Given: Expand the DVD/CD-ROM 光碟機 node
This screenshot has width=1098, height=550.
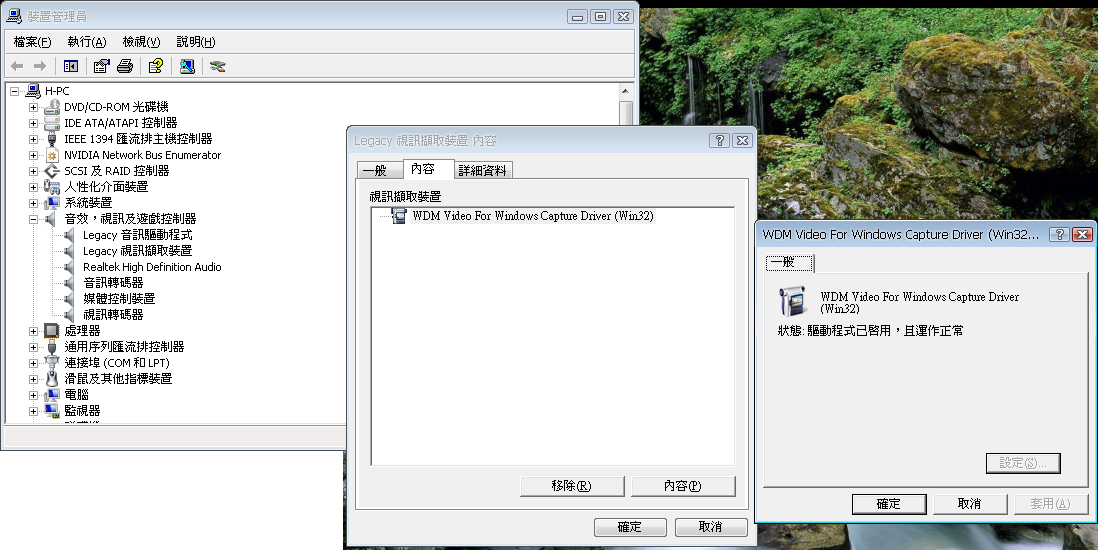Looking at the screenshot, I should pyautogui.click(x=33, y=107).
